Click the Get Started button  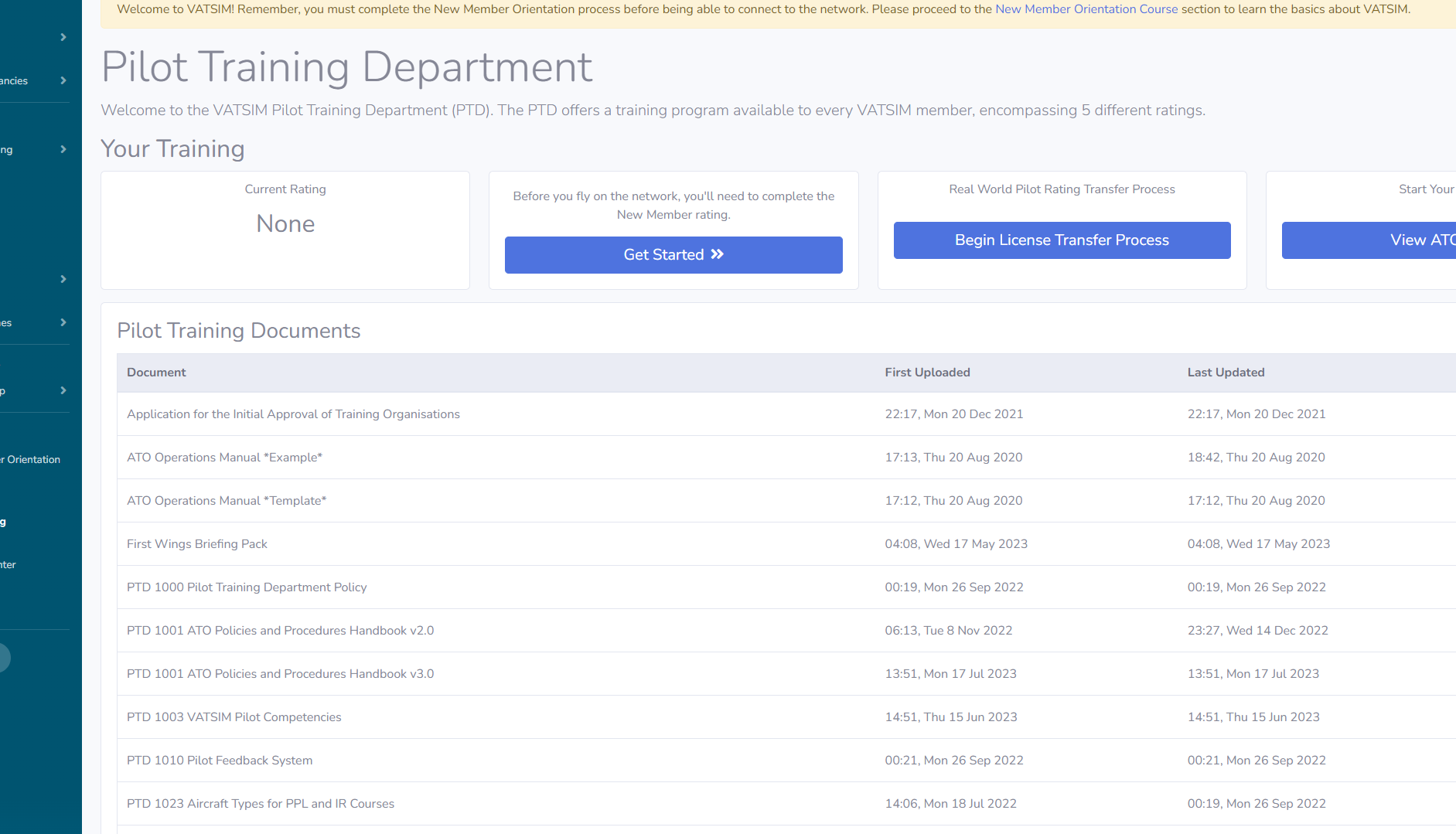673,254
